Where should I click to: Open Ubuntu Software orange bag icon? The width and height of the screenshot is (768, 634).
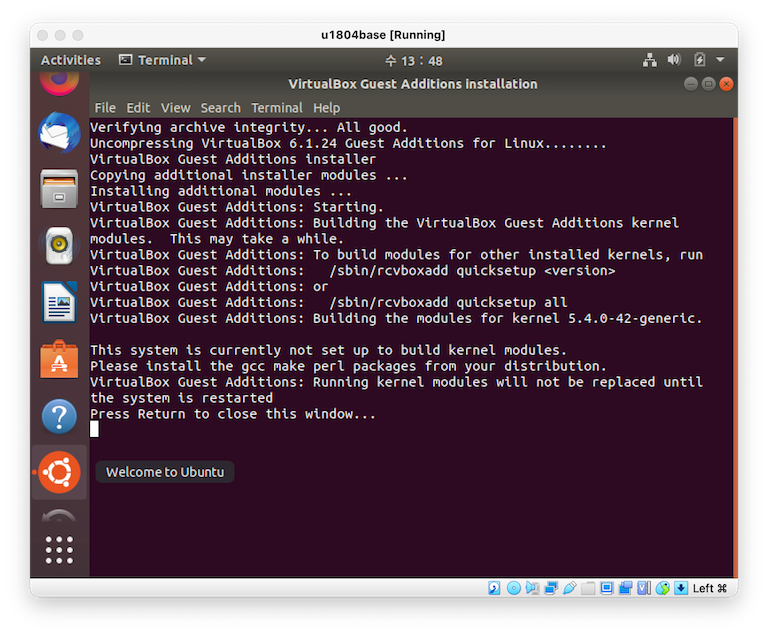(59, 359)
